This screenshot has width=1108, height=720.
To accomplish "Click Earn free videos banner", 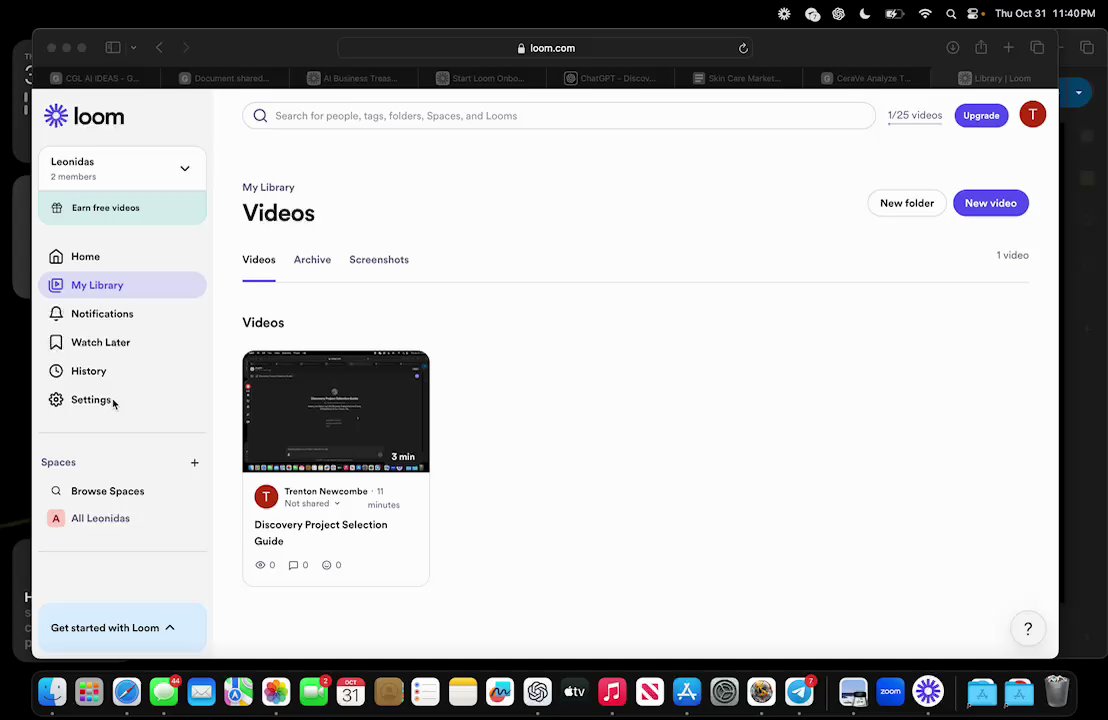I will 122,208.
